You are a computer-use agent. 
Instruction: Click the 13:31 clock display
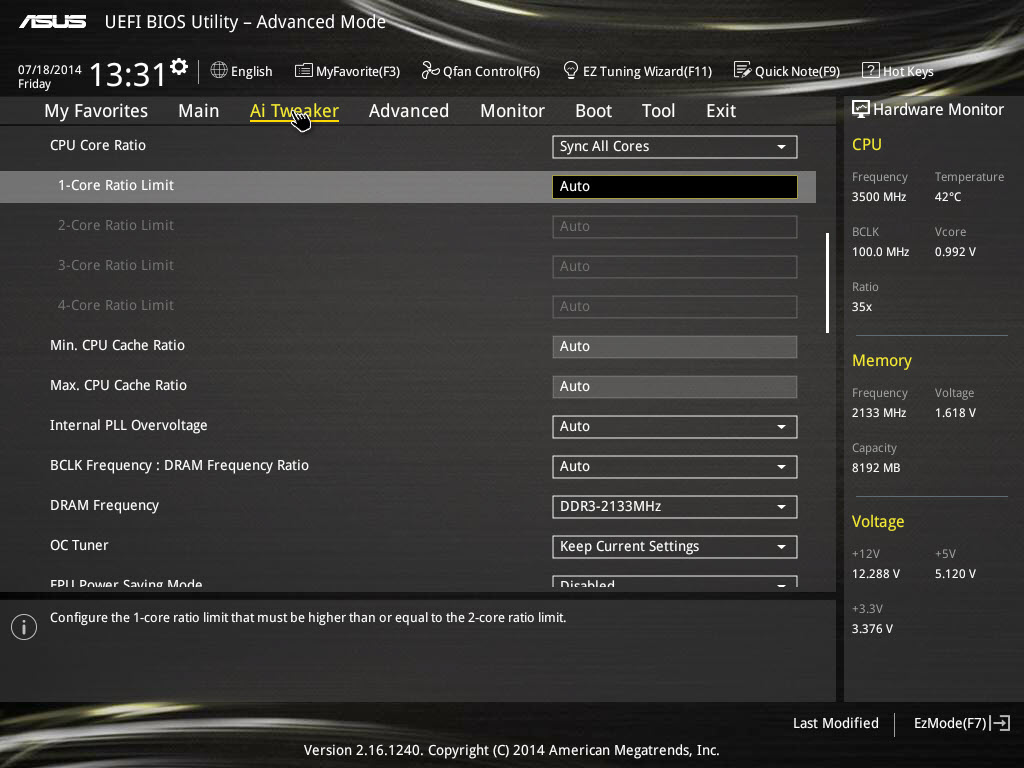coord(127,74)
